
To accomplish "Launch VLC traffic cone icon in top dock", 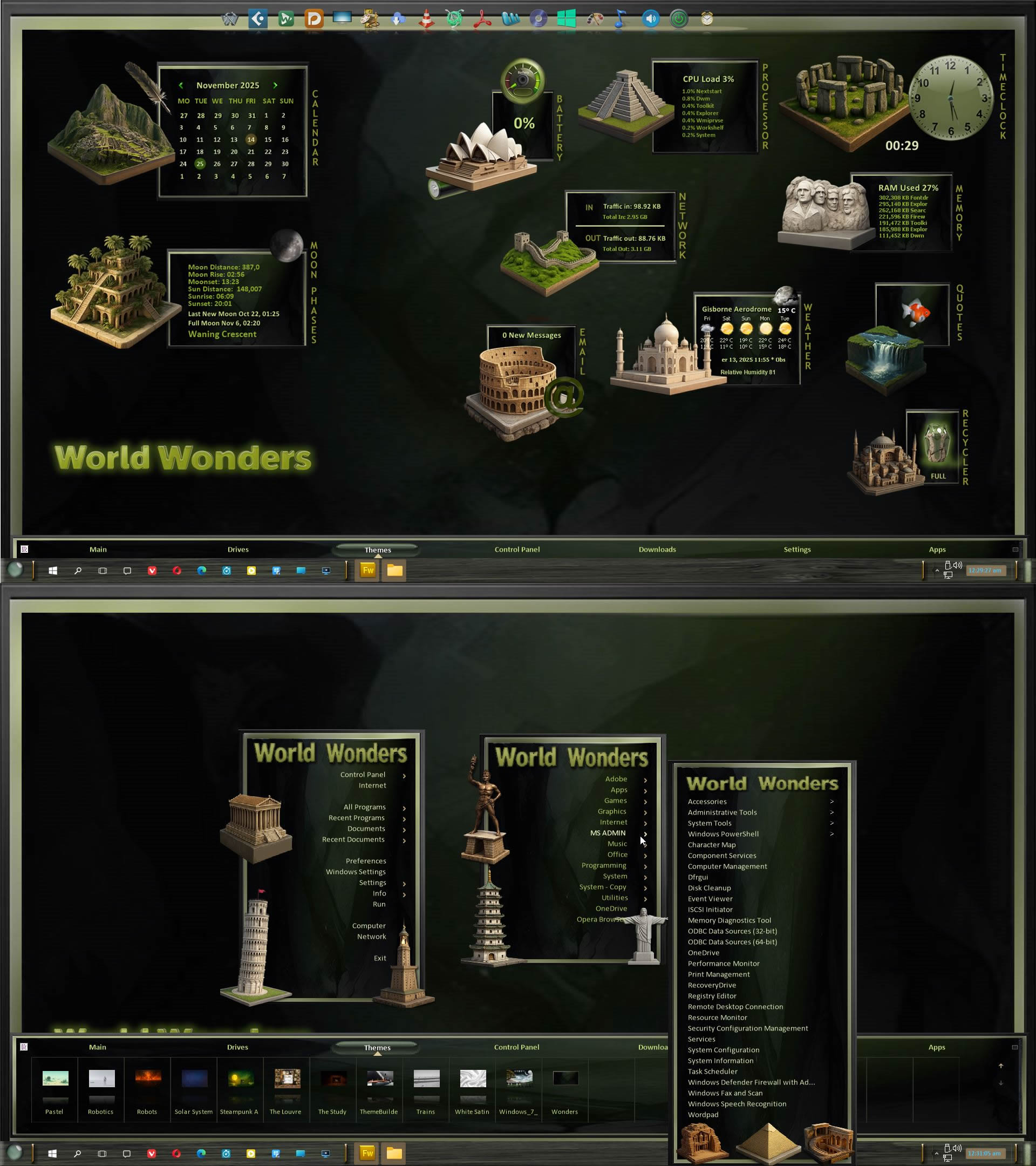I will (x=426, y=19).
